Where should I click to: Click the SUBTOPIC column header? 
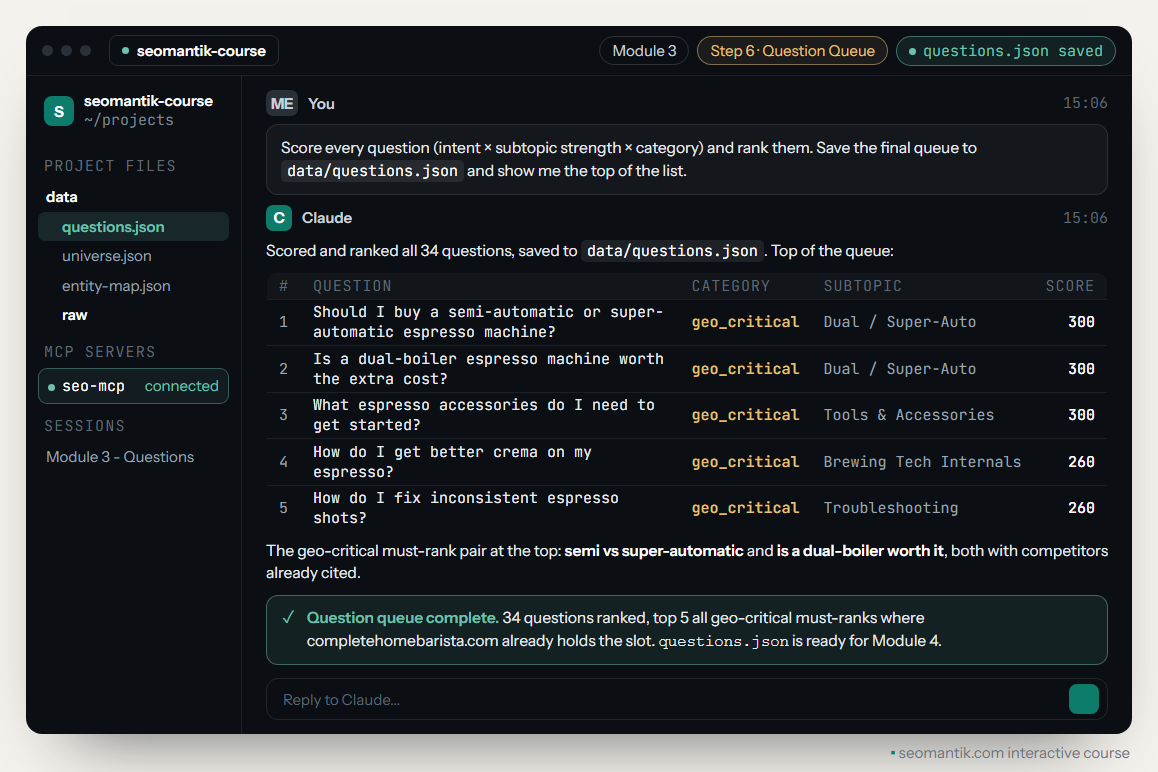[863, 286]
